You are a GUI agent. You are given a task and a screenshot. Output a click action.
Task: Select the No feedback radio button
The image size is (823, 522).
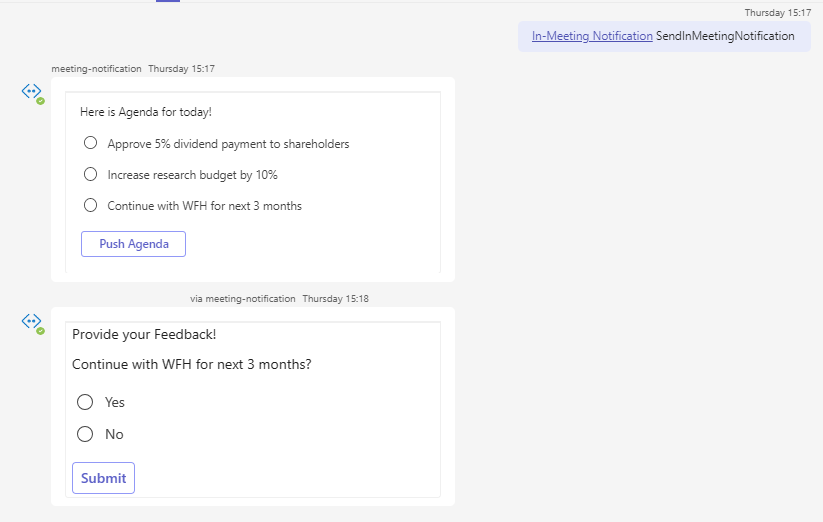85,434
